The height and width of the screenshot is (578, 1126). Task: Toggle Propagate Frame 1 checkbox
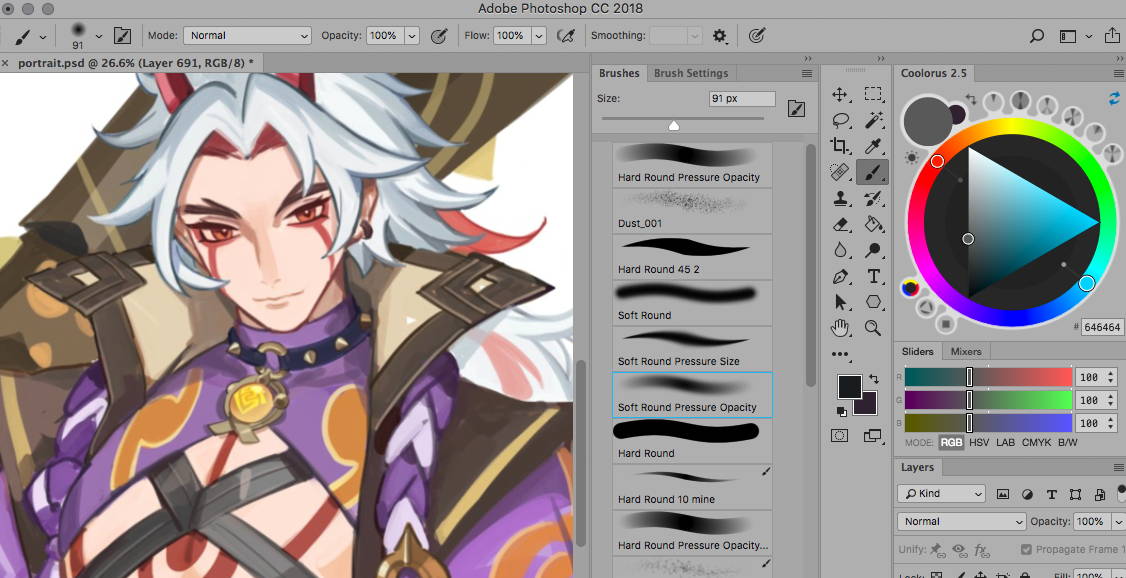click(1026, 549)
